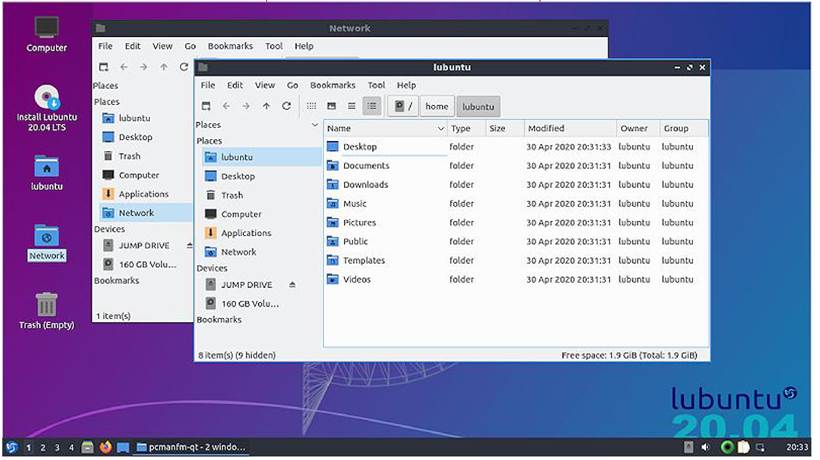
Task: Click clock showing 20:33
Action: pos(797,447)
